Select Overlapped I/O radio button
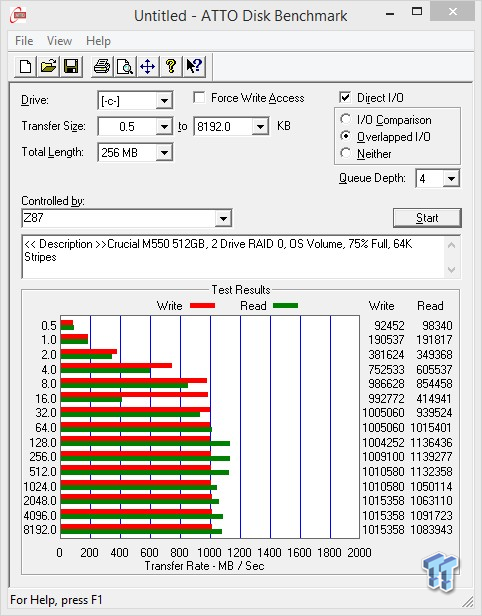This screenshot has width=482, height=616. (346, 136)
